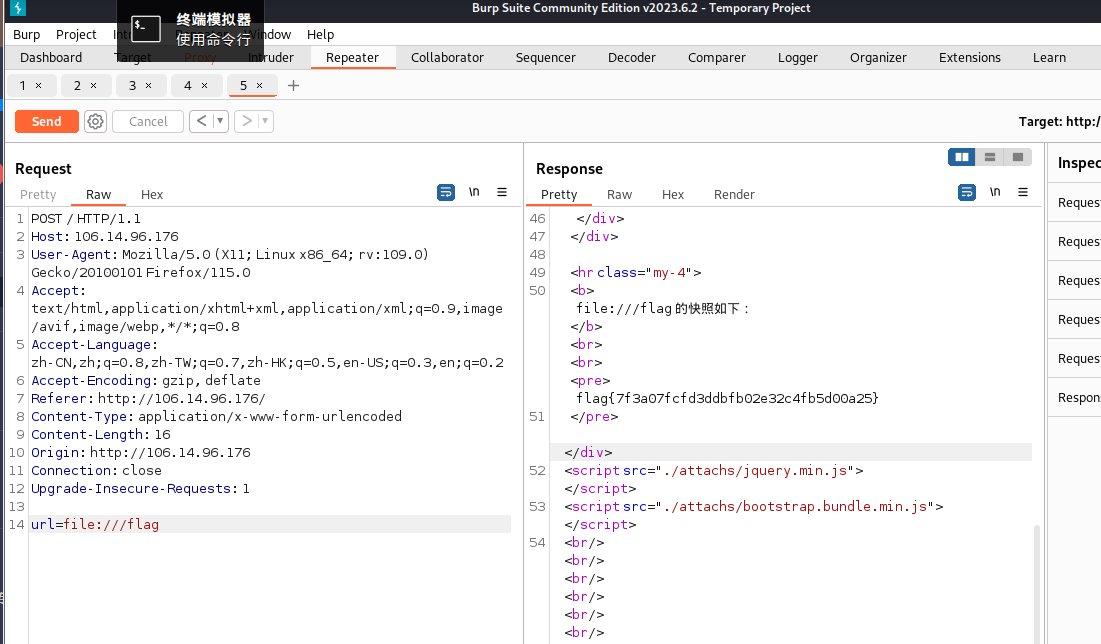
Task: Switch to Learn tab
Action: tap(1049, 58)
